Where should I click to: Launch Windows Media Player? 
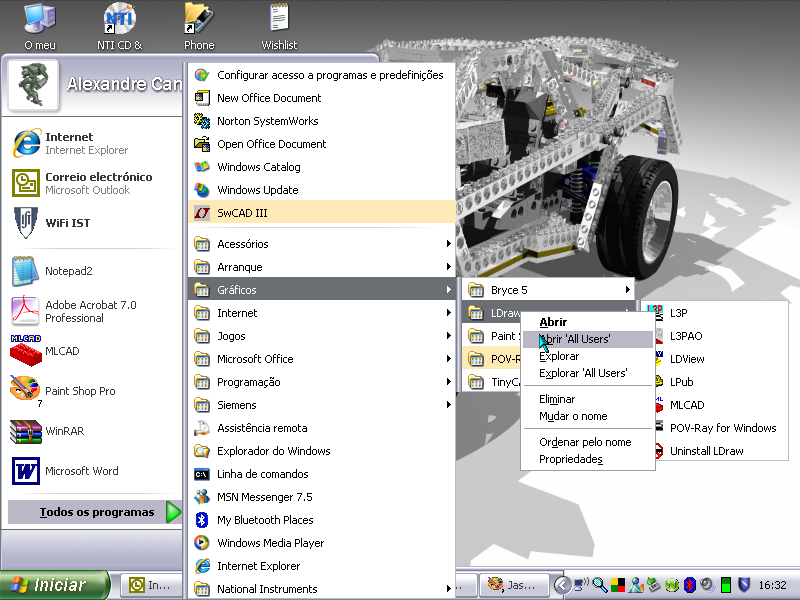click(321, 543)
